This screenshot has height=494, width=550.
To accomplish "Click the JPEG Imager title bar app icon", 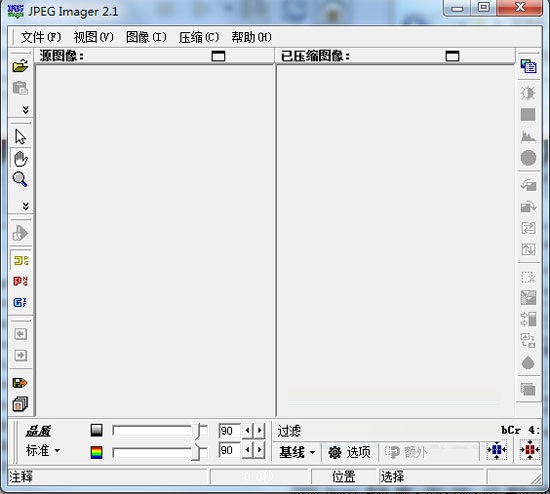I will [15, 11].
